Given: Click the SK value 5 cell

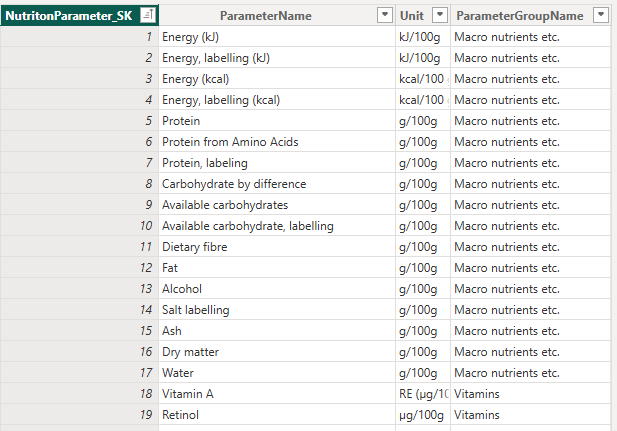Looking at the screenshot, I should pyautogui.click(x=79, y=121).
